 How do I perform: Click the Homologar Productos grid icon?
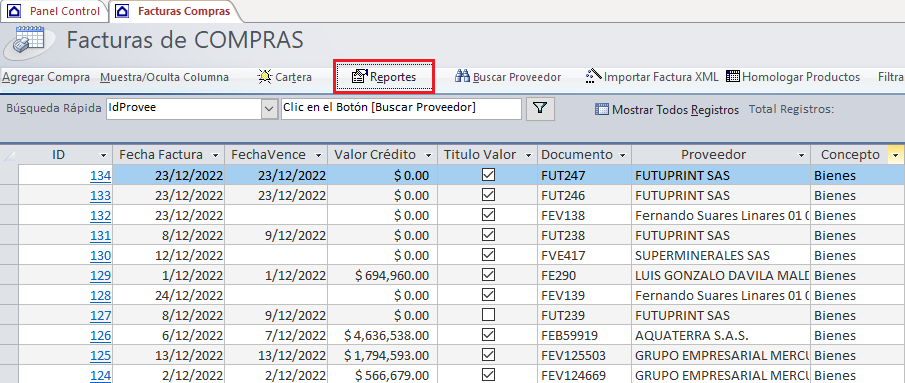[732, 77]
